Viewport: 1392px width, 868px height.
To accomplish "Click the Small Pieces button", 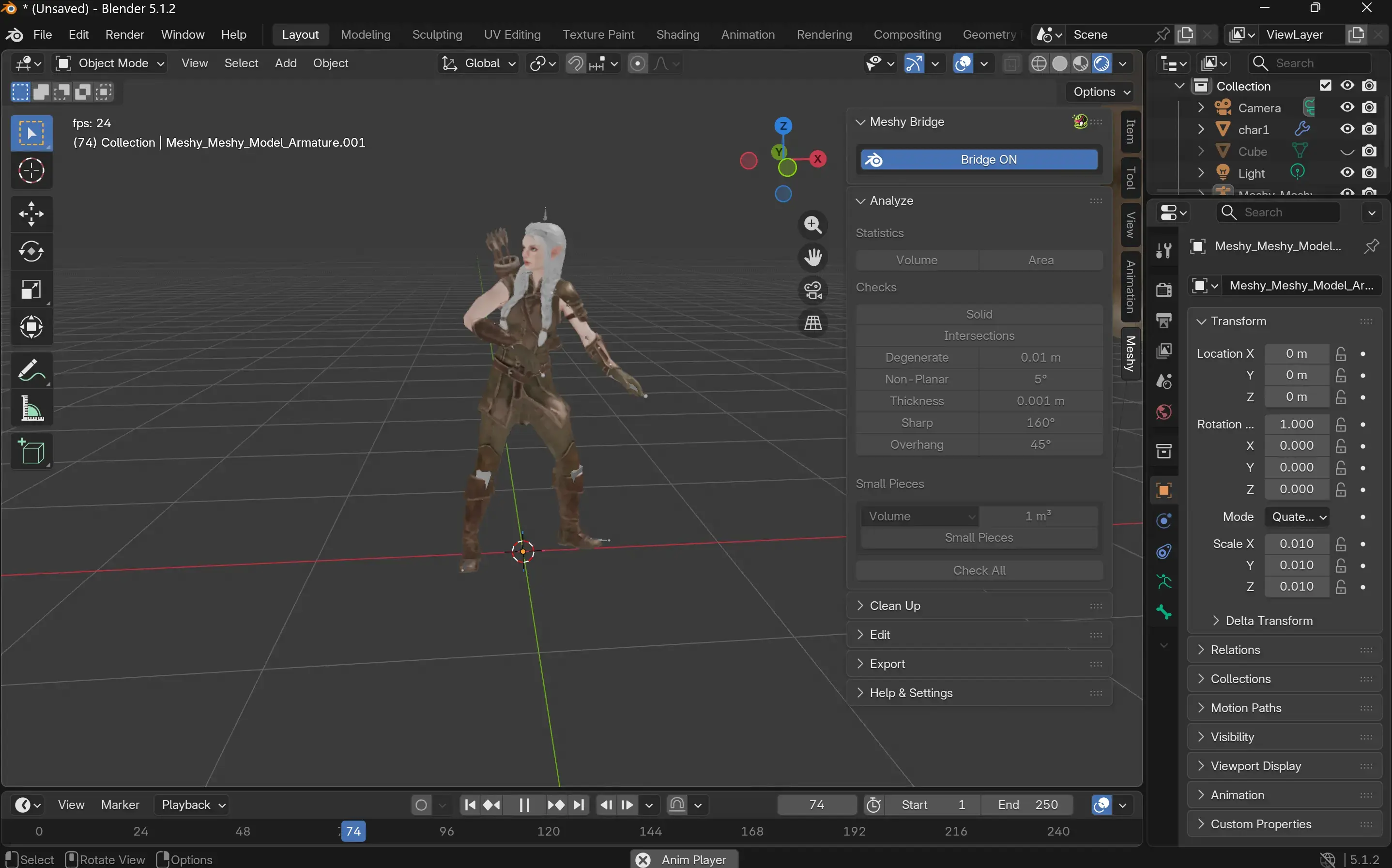I will click(x=979, y=537).
